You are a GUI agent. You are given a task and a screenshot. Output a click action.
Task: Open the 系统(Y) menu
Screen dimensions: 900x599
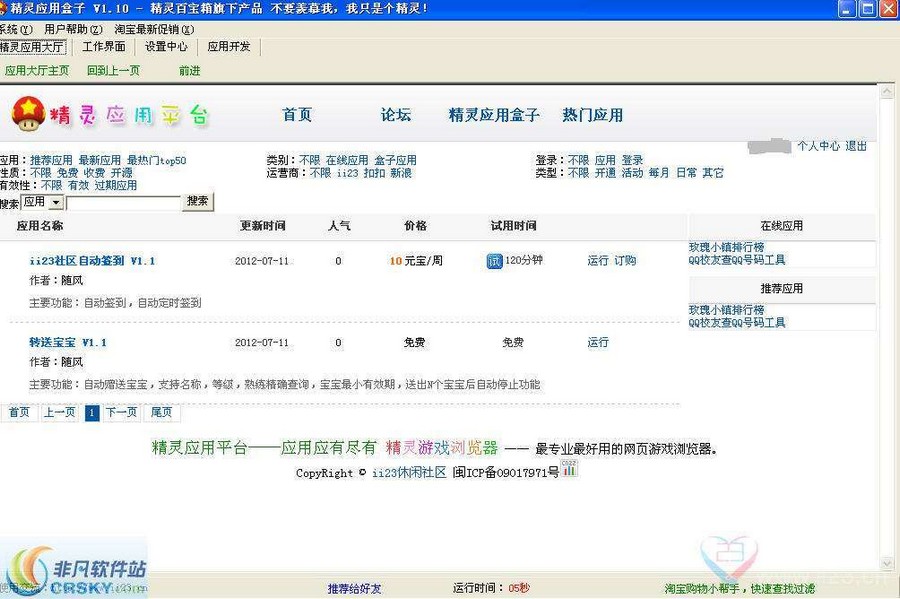click(x=13, y=28)
